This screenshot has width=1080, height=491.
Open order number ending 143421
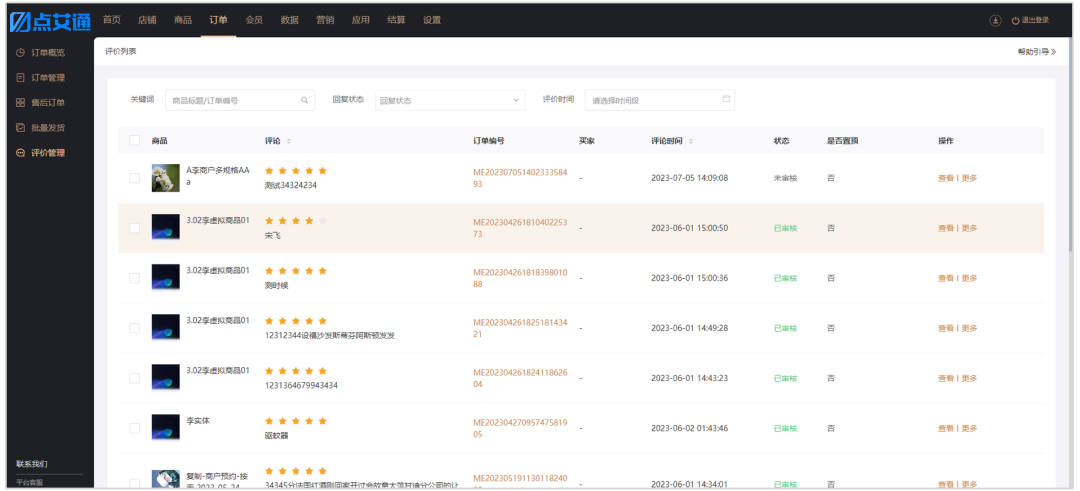click(x=520, y=328)
